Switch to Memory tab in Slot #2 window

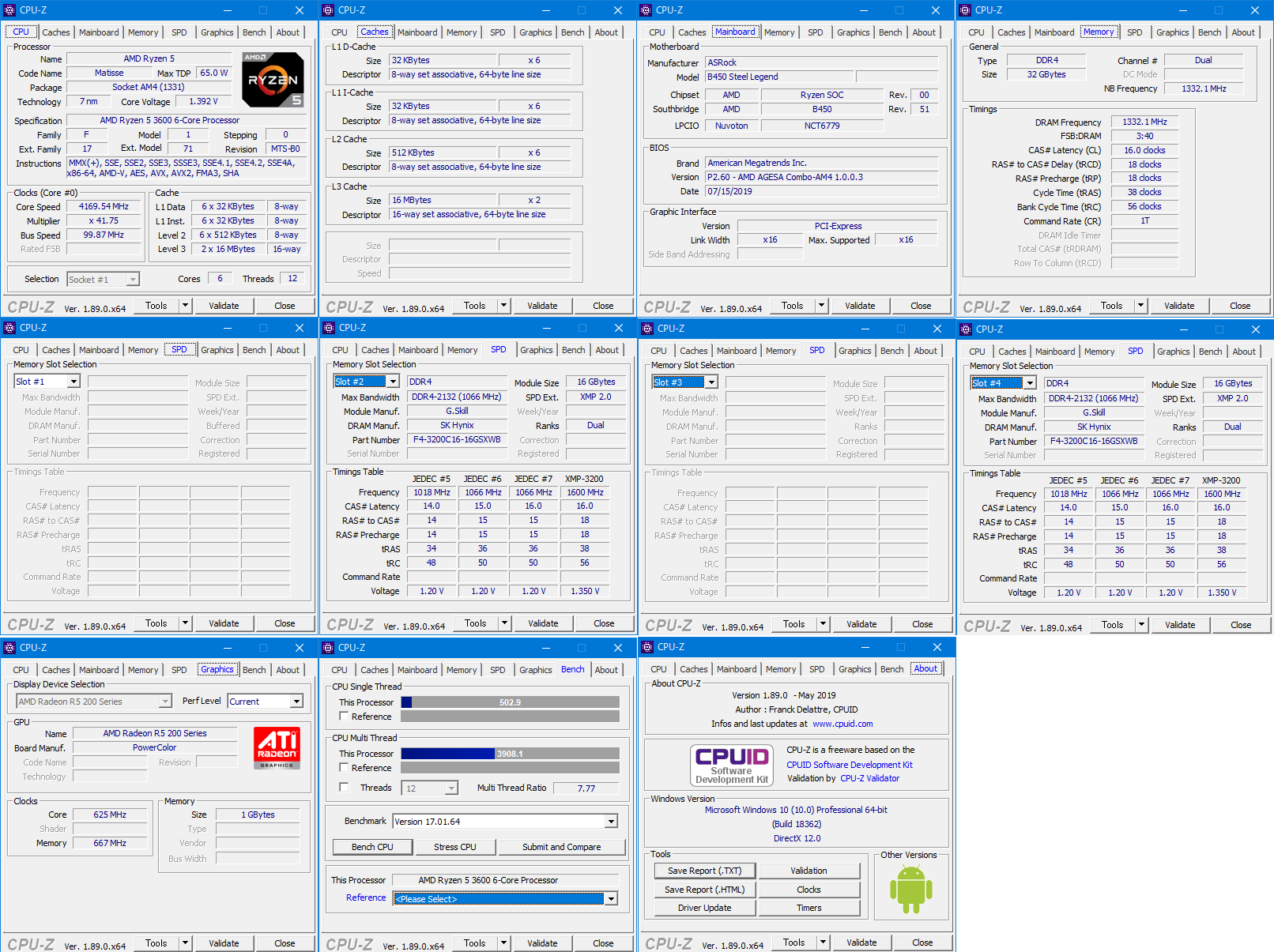tap(462, 350)
